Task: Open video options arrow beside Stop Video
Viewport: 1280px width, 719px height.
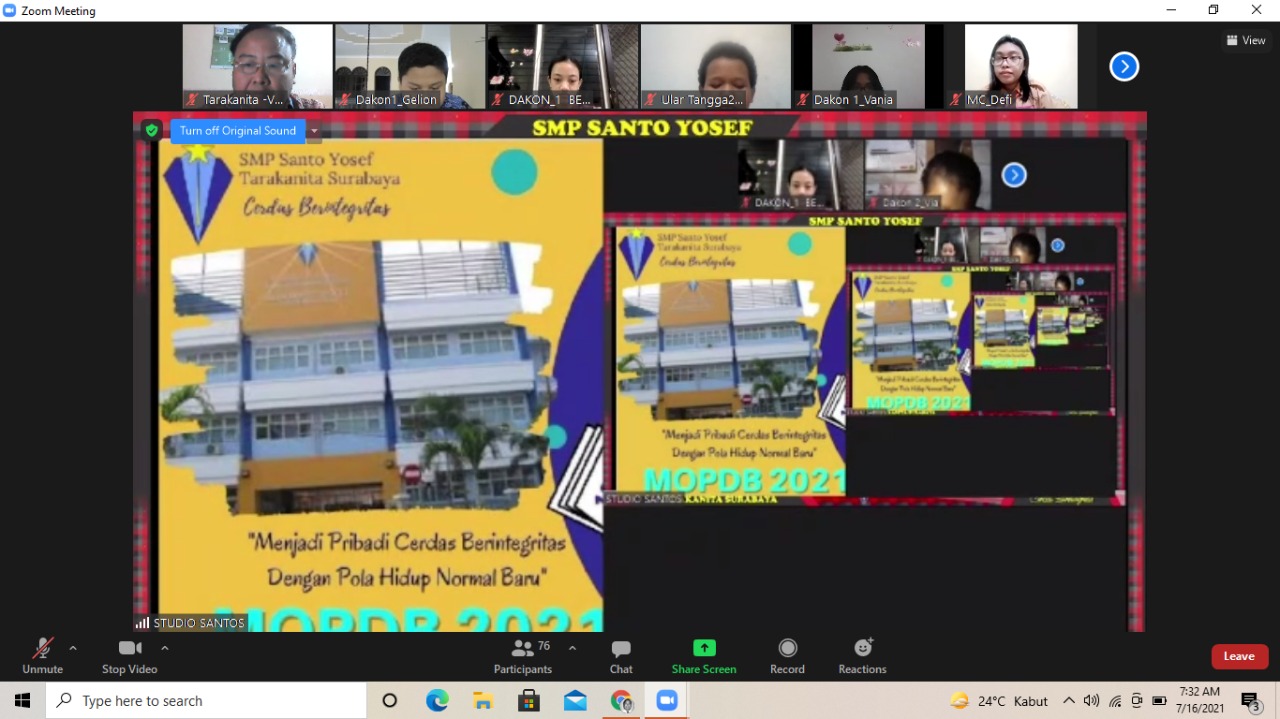Action: (x=165, y=648)
